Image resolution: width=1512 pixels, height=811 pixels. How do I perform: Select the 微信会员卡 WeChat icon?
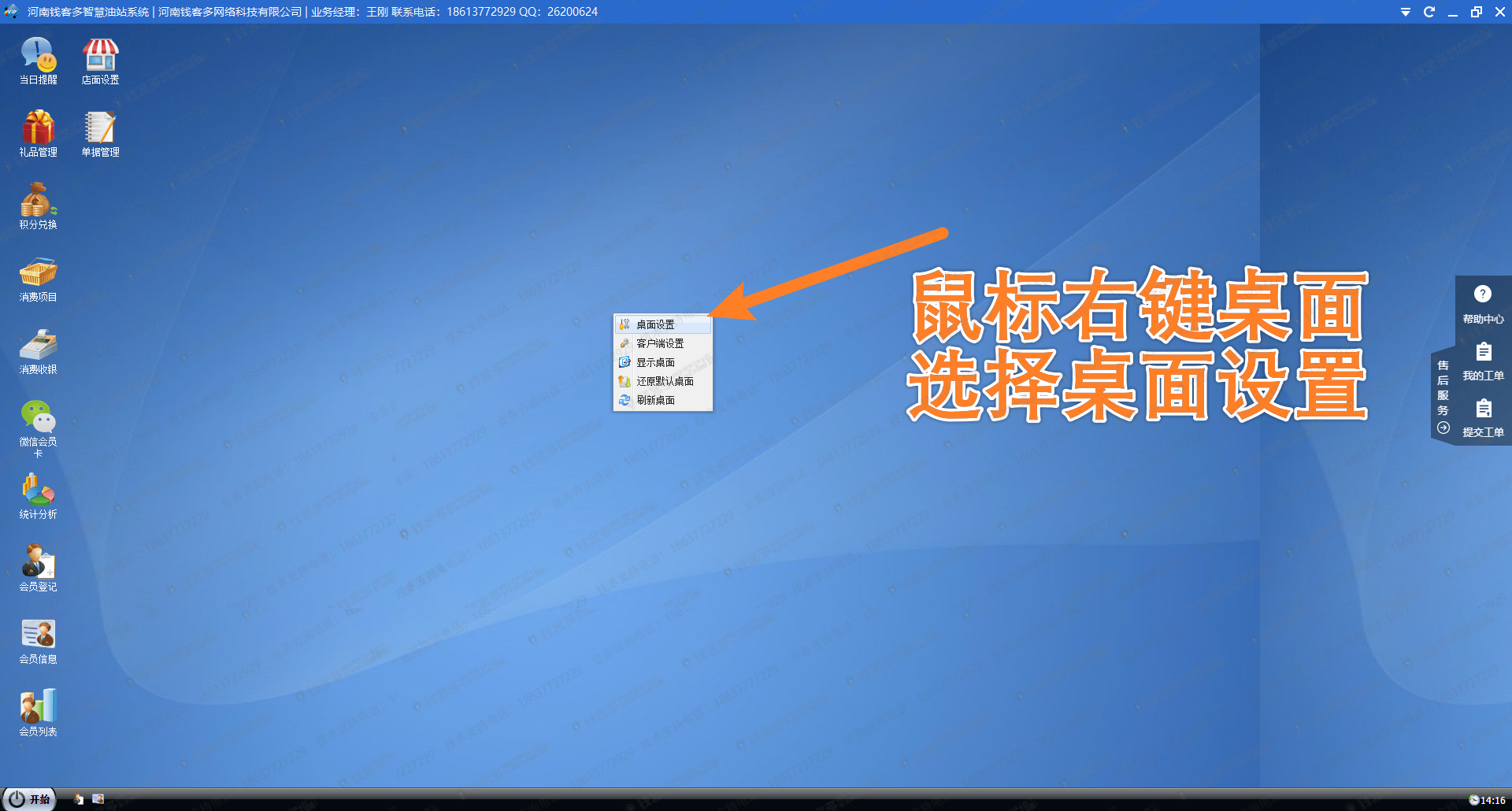[38, 428]
